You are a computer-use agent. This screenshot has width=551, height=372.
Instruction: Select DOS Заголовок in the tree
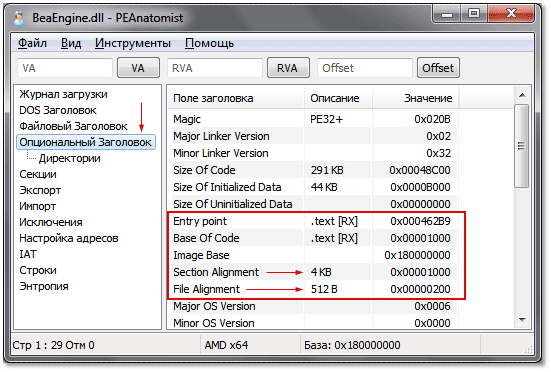coord(58,110)
